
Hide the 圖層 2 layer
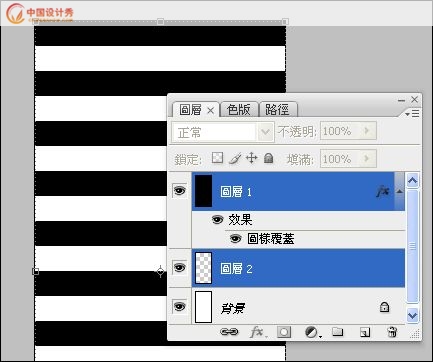pyautogui.click(x=179, y=268)
